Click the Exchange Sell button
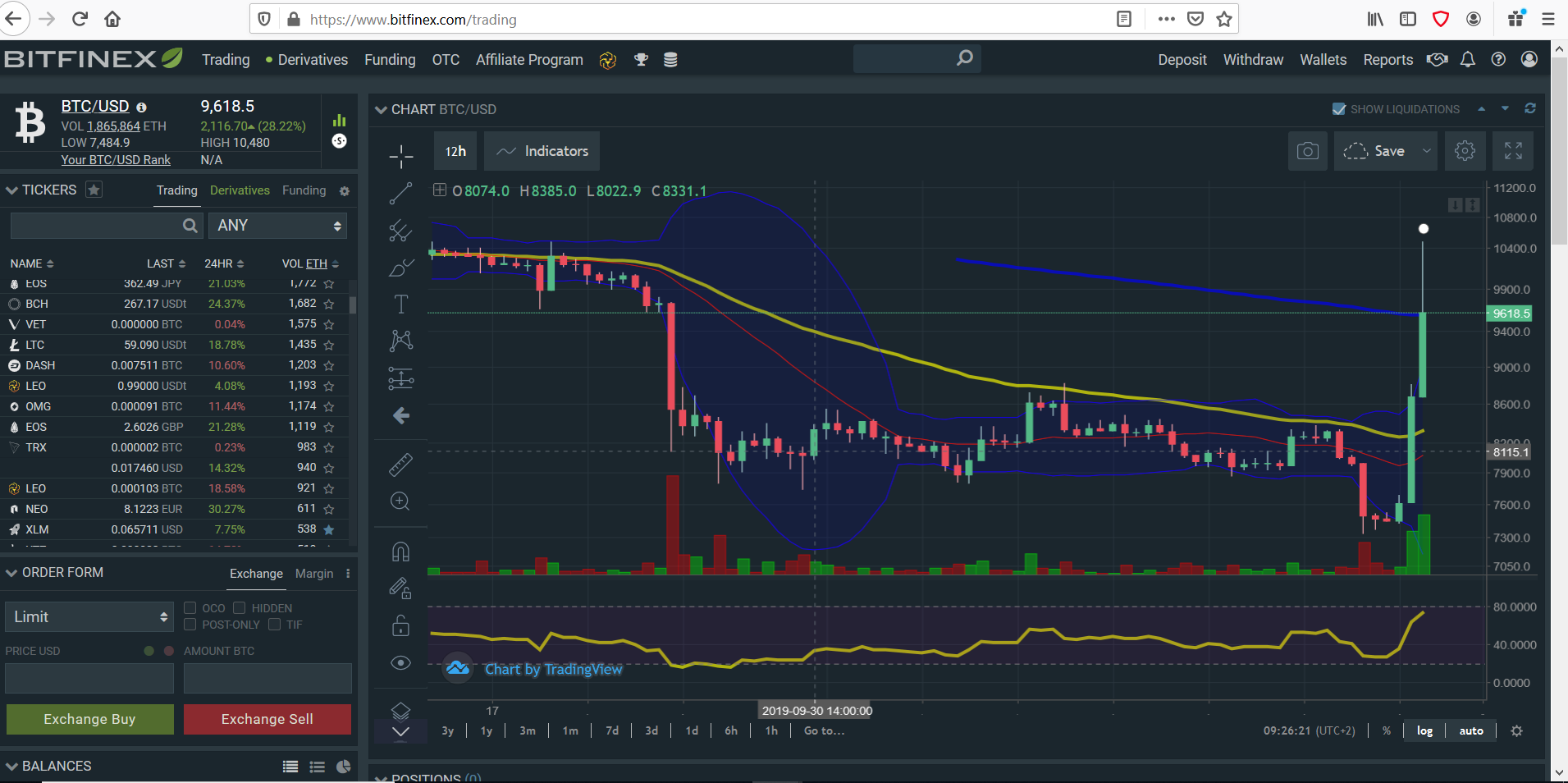1568x783 pixels. (x=267, y=719)
